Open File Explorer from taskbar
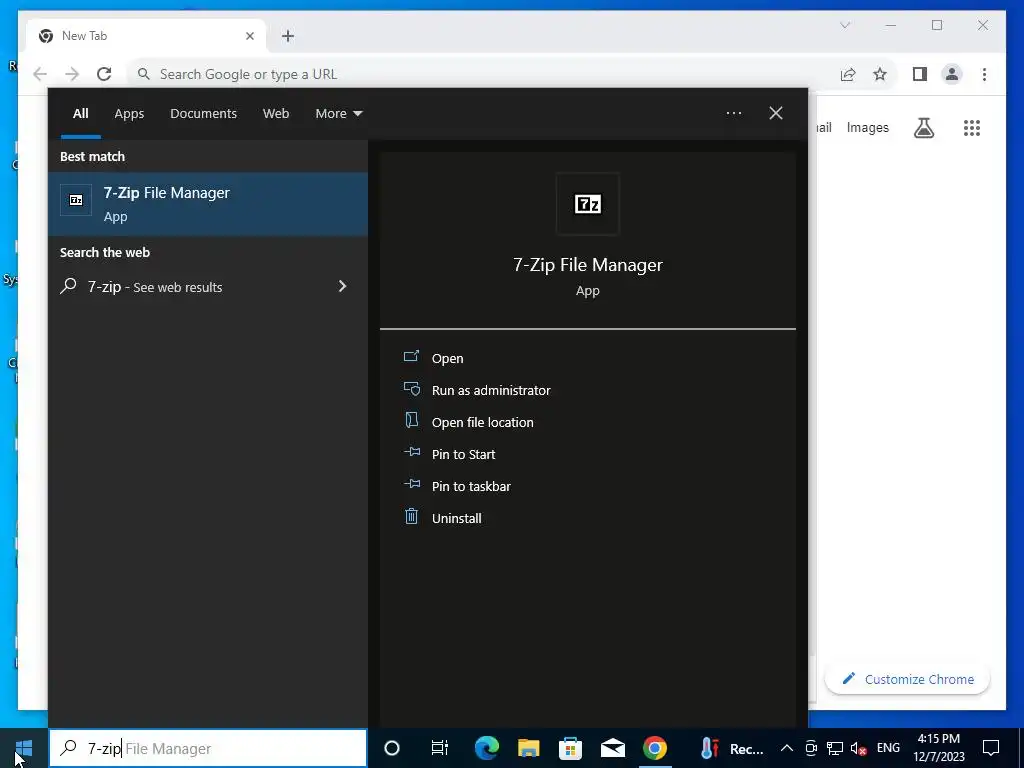 pyautogui.click(x=528, y=748)
